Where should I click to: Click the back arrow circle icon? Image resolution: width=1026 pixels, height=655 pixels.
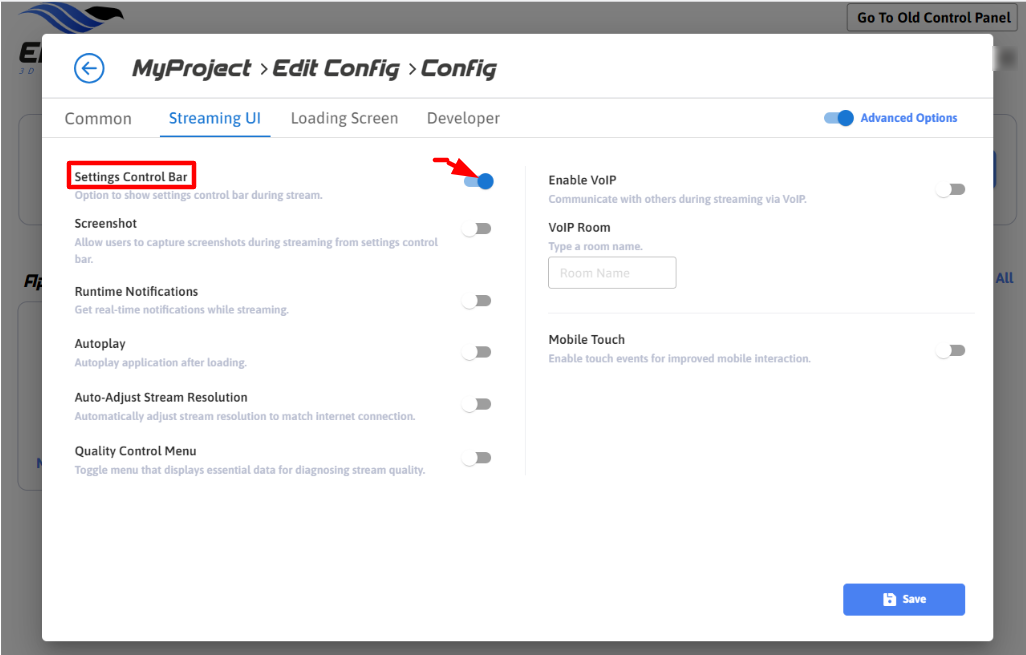89,68
